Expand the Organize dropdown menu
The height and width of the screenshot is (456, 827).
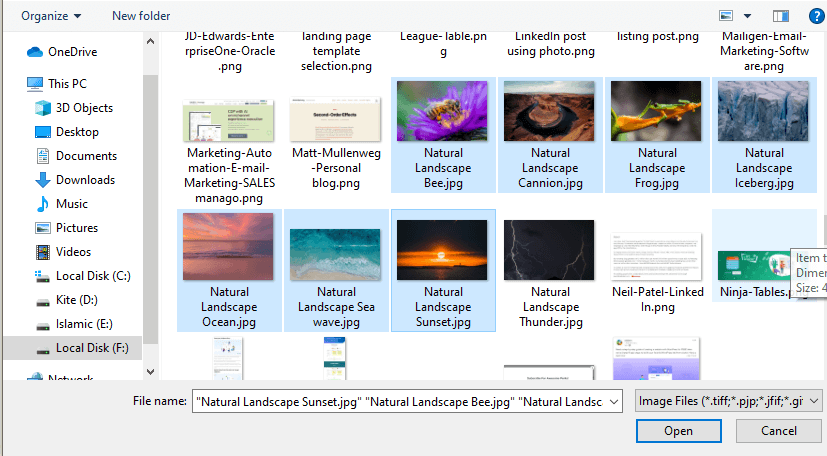[x=51, y=16]
